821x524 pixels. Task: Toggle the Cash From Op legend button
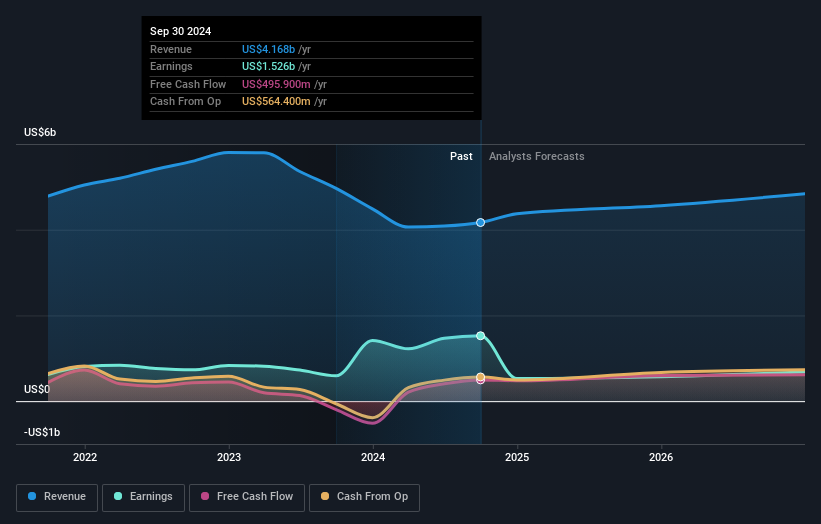click(364, 497)
